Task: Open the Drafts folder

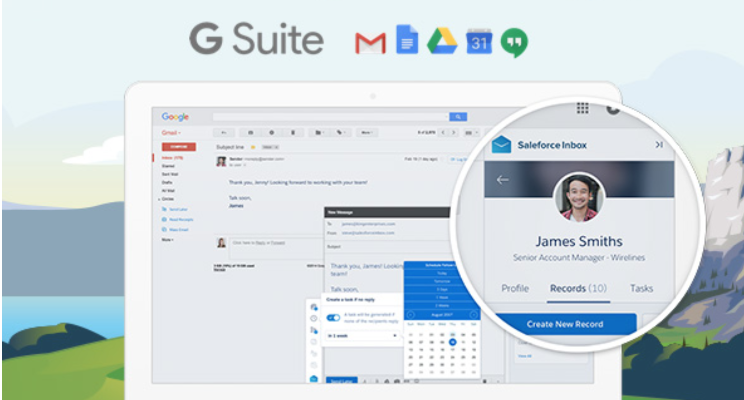Action: click(167, 182)
